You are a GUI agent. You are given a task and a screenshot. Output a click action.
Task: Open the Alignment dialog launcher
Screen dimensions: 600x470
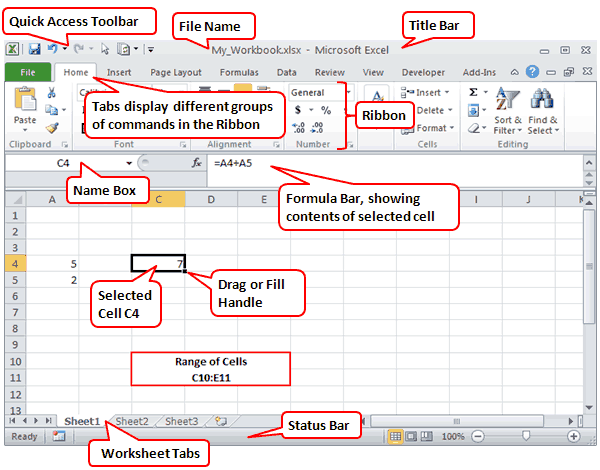tap(276, 145)
